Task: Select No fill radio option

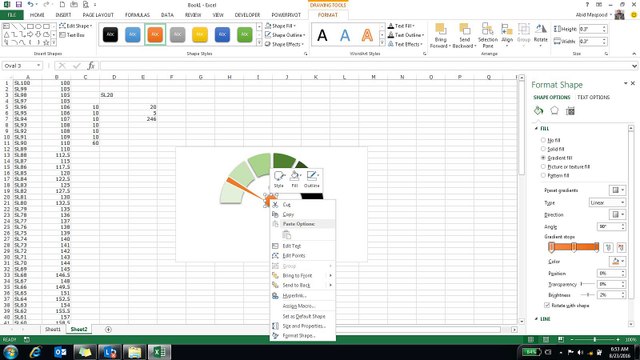Action: coord(543,140)
